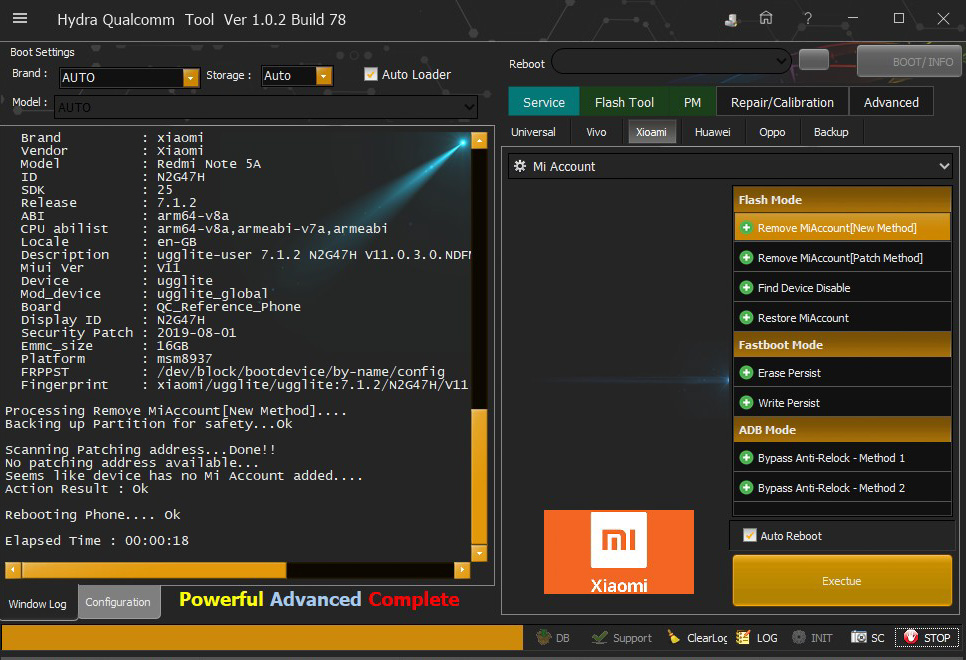This screenshot has width=966, height=660.
Task: Switch to Window Log tab
Action: tap(38, 604)
